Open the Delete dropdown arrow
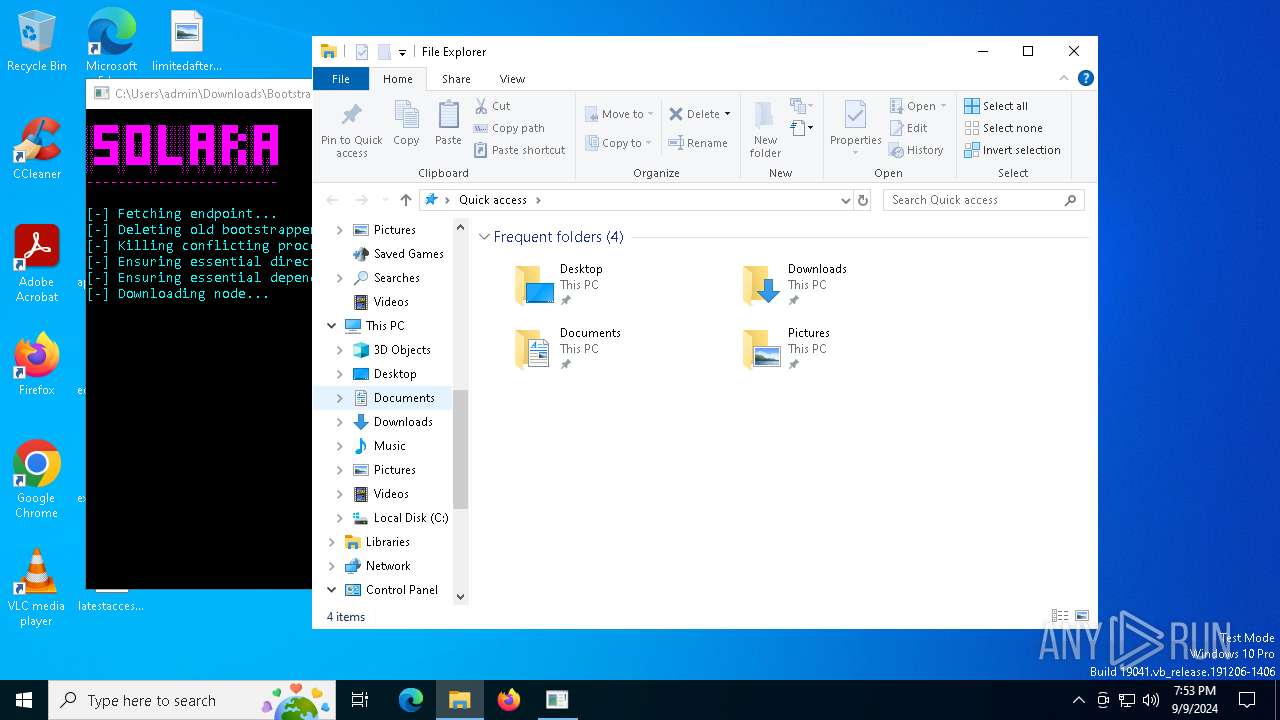 [x=727, y=114]
